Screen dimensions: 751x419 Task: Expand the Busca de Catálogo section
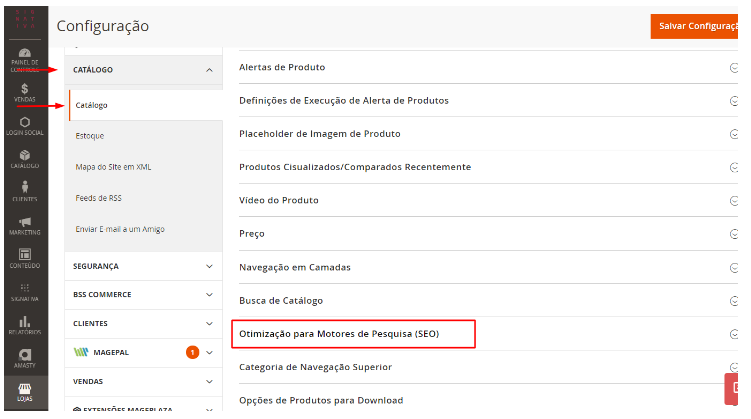294,300
